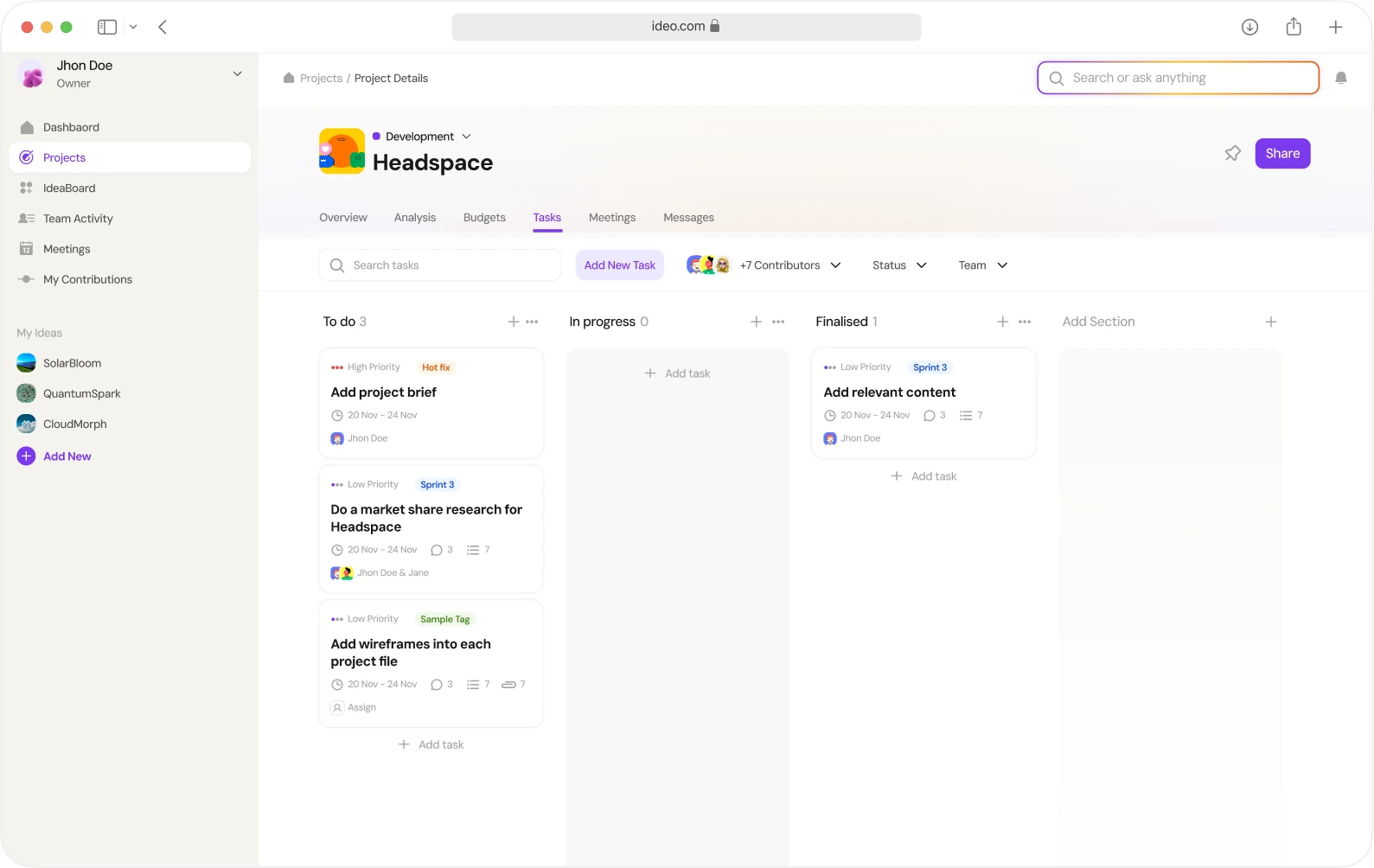Viewport: 1374px width, 868px height.
Task: Click the Jhon Doe & Jane assignees
Action: [x=380, y=573]
